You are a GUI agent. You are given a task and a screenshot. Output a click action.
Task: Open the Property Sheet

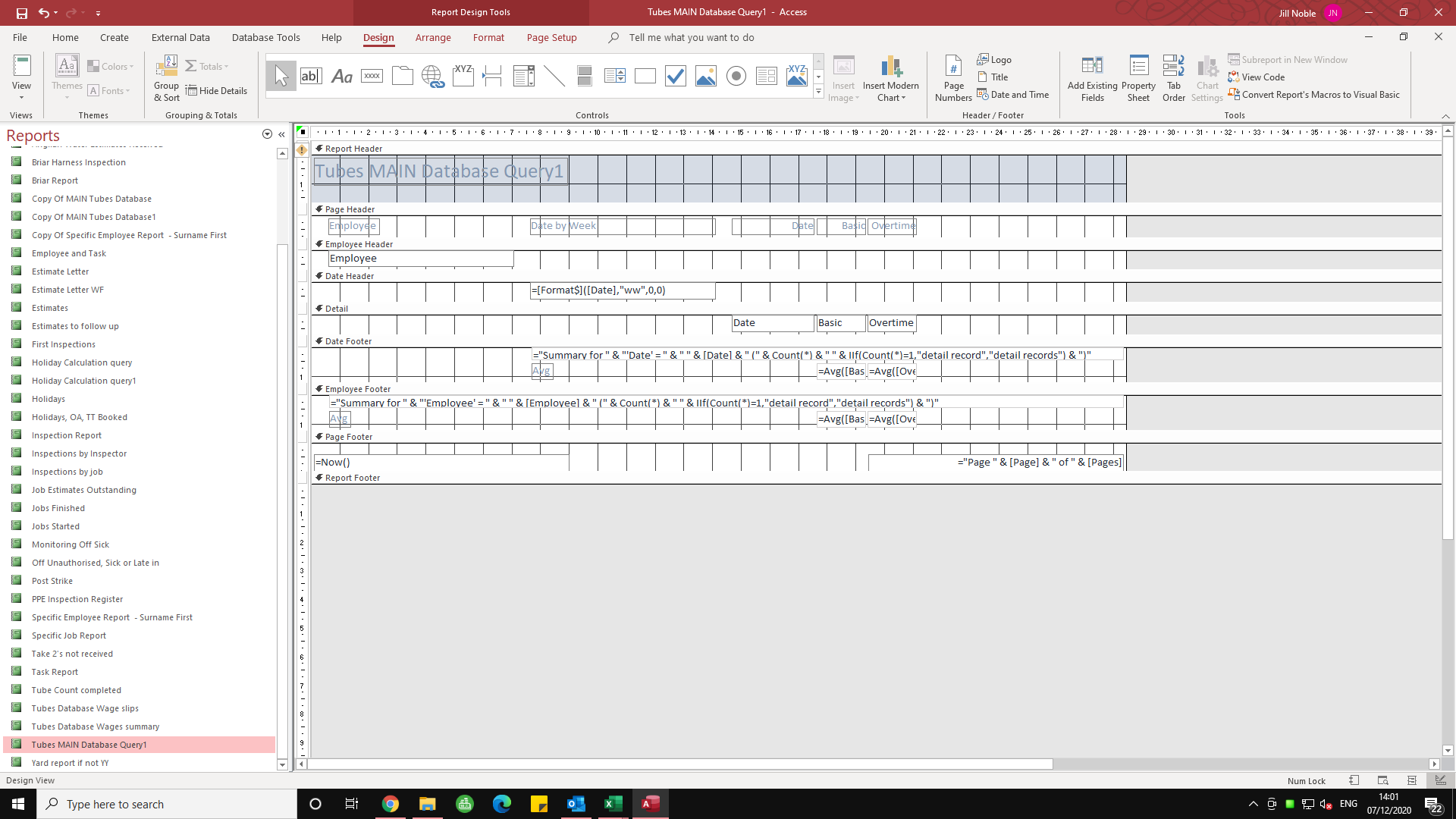[x=1138, y=77]
